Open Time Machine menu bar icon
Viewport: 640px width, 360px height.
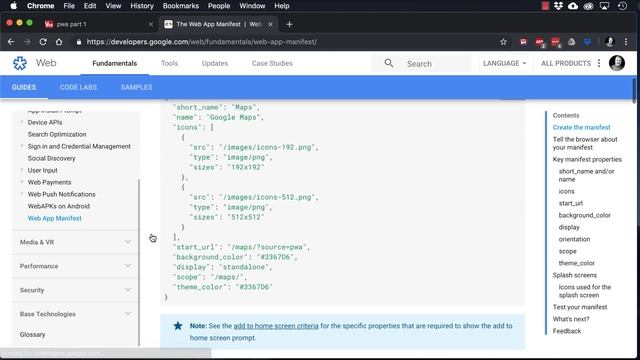click(622, 6)
